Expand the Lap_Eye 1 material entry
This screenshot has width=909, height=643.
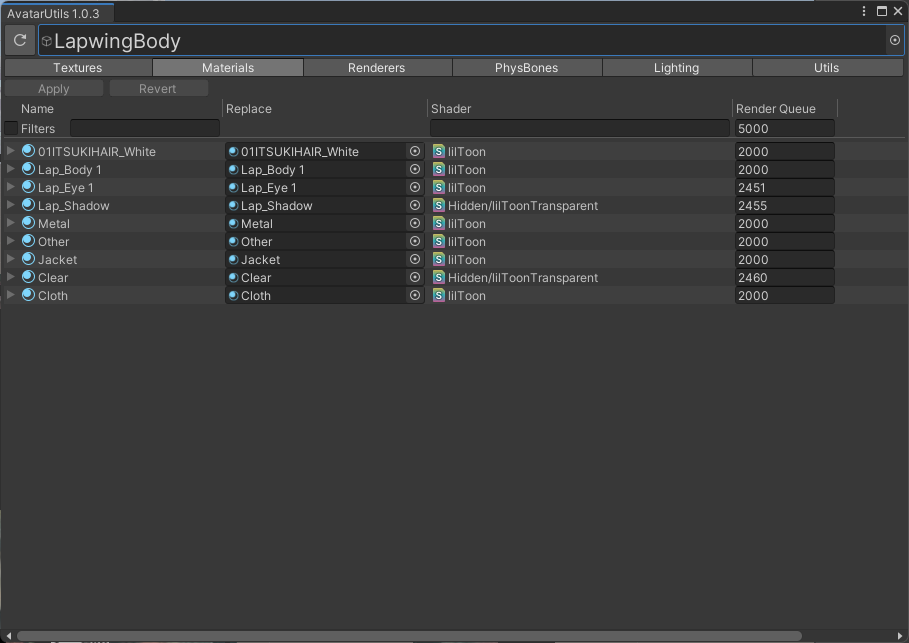pos(11,187)
